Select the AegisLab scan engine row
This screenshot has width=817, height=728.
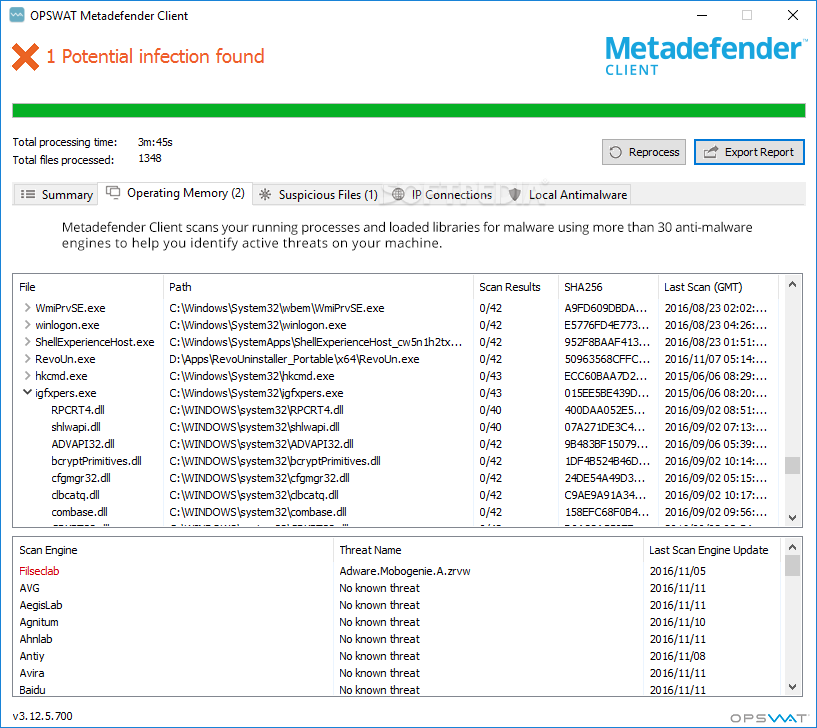coord(399,605)
